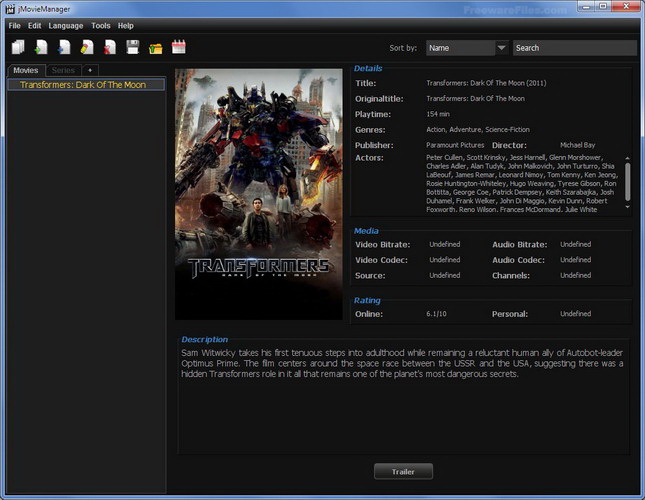Image resolution: width=645 pixels, height=500 pixels.
Task: Click the plus tab to add a list
Action: click(x=90, y=70)
